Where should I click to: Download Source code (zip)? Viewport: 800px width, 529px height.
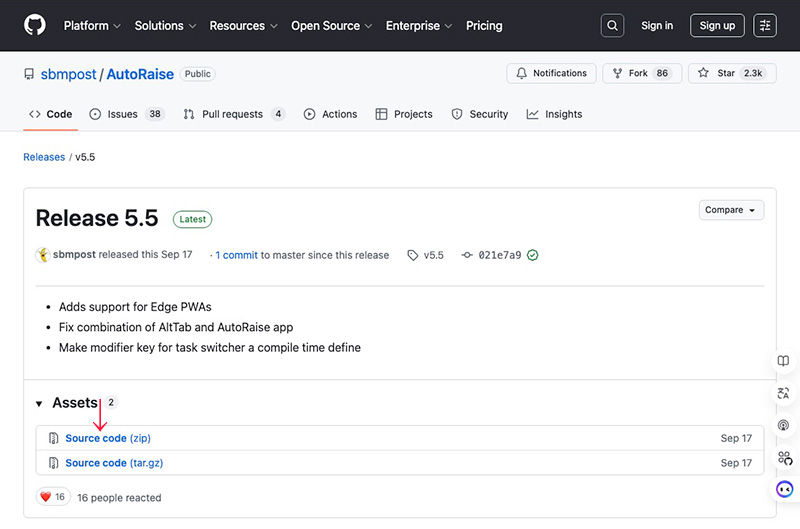108,438
